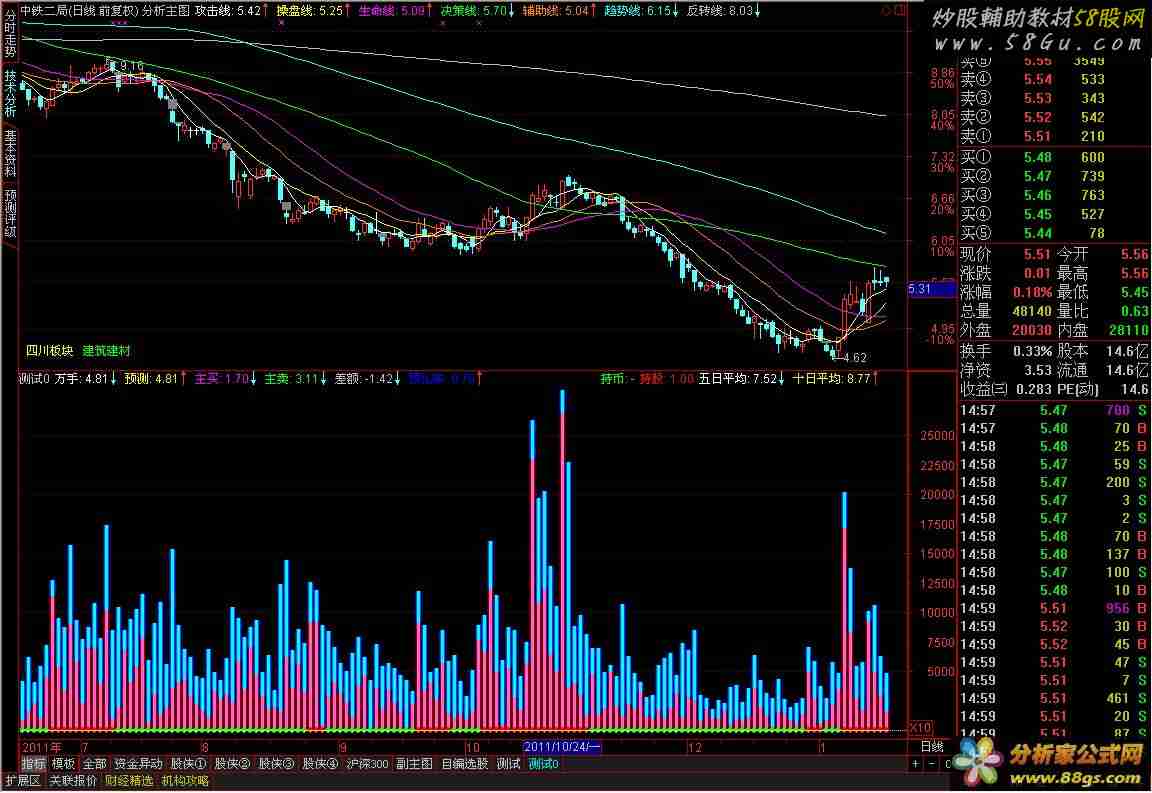Click the PE(动) 14.6 quote field
This screenshot has height=793, width=1152.
1103,389
